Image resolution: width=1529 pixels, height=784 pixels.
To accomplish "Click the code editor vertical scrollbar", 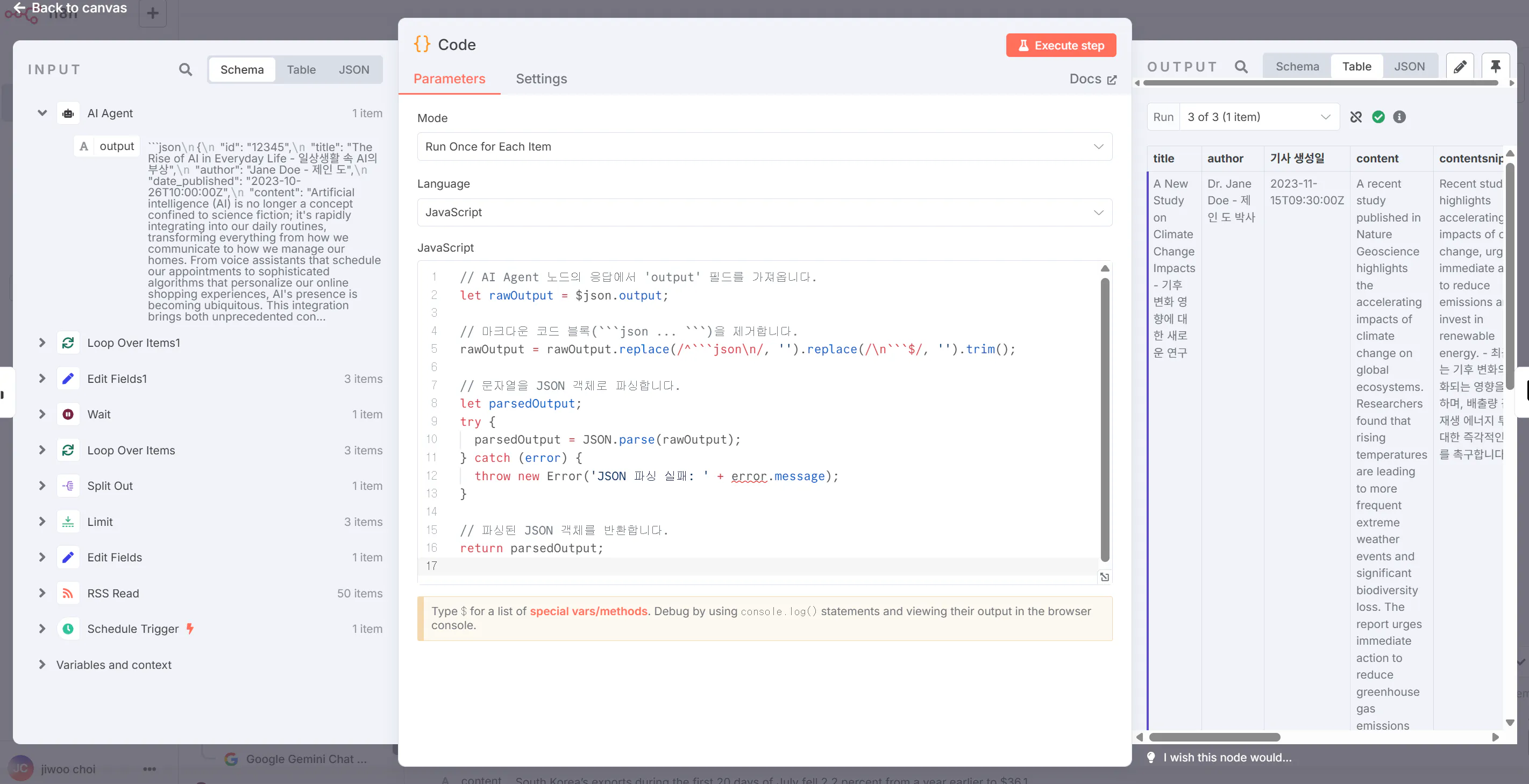I will (1105, 419).
